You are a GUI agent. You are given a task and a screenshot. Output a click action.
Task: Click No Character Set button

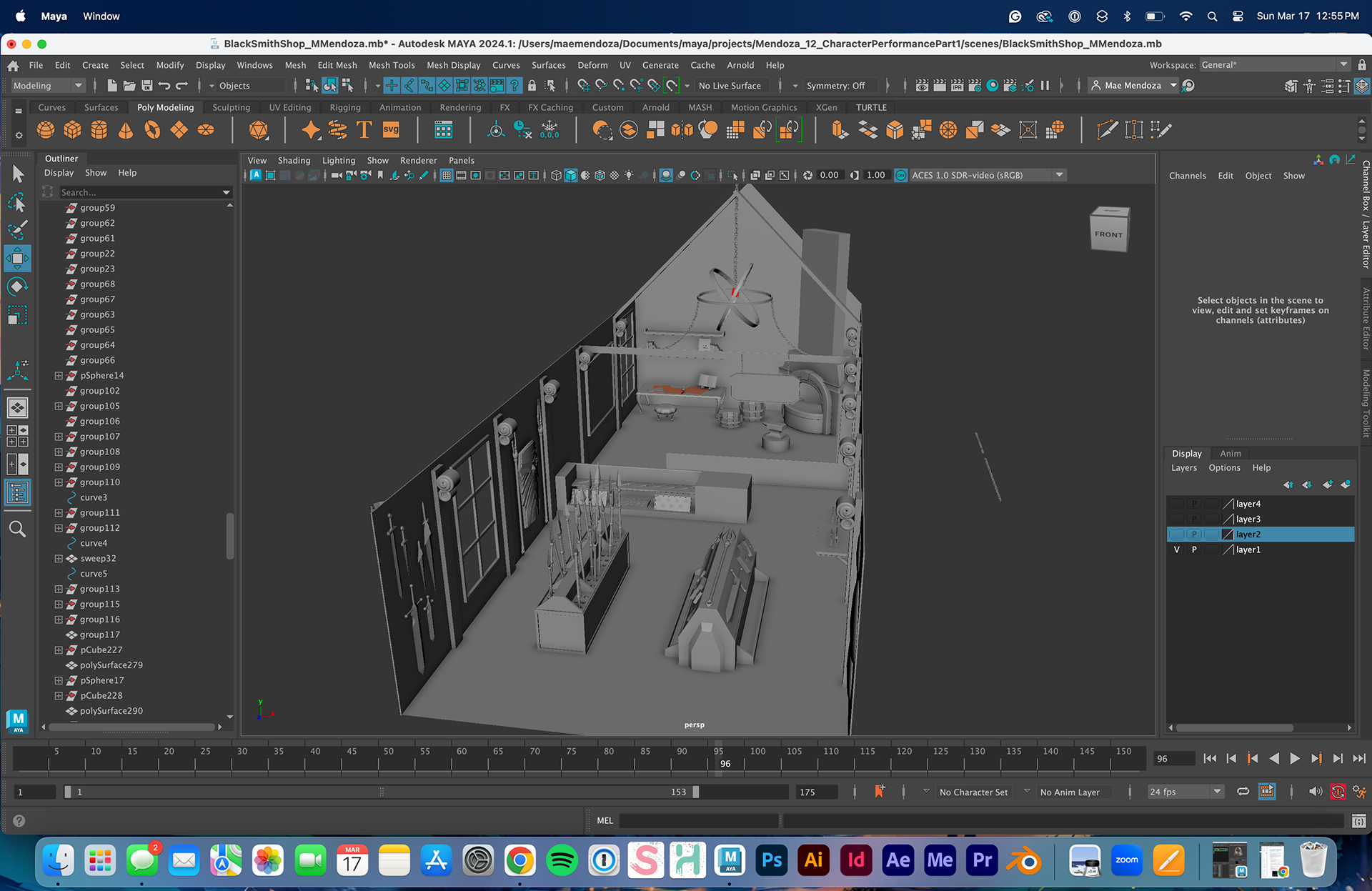pos(973,792)
